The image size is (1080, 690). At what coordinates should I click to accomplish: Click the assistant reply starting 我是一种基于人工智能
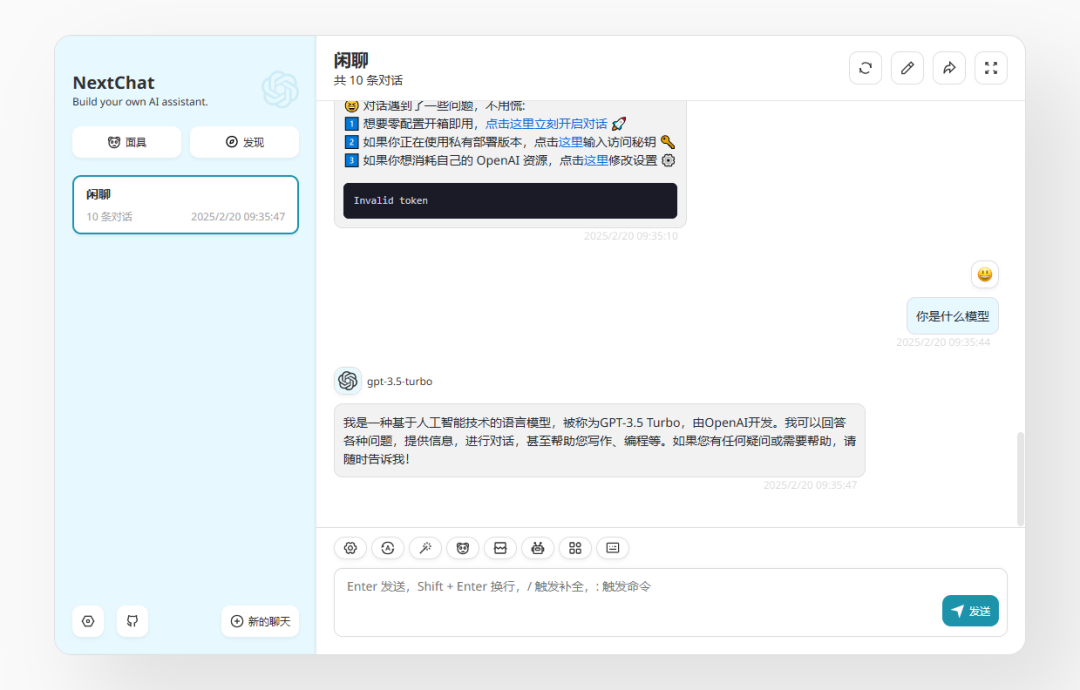pyautogui.click(x=599, y=441)
